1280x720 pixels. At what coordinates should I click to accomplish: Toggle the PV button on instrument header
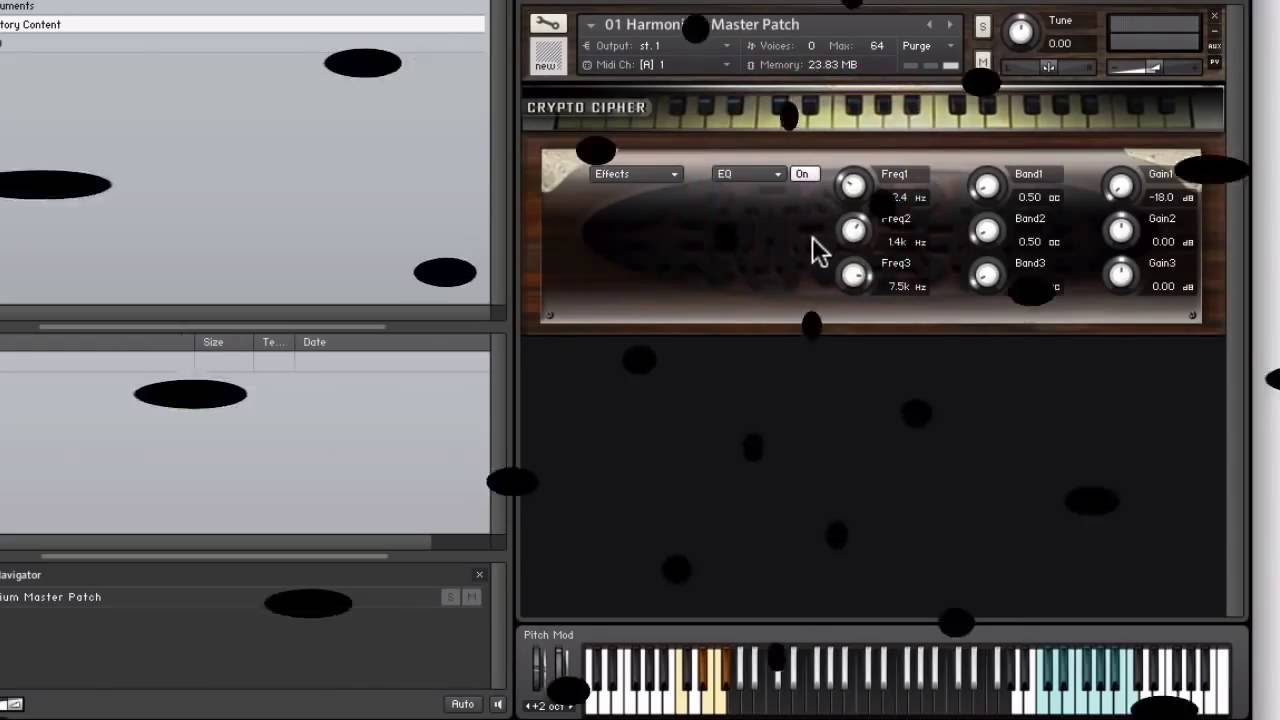pyautogui.click(x=1214, y=62)
